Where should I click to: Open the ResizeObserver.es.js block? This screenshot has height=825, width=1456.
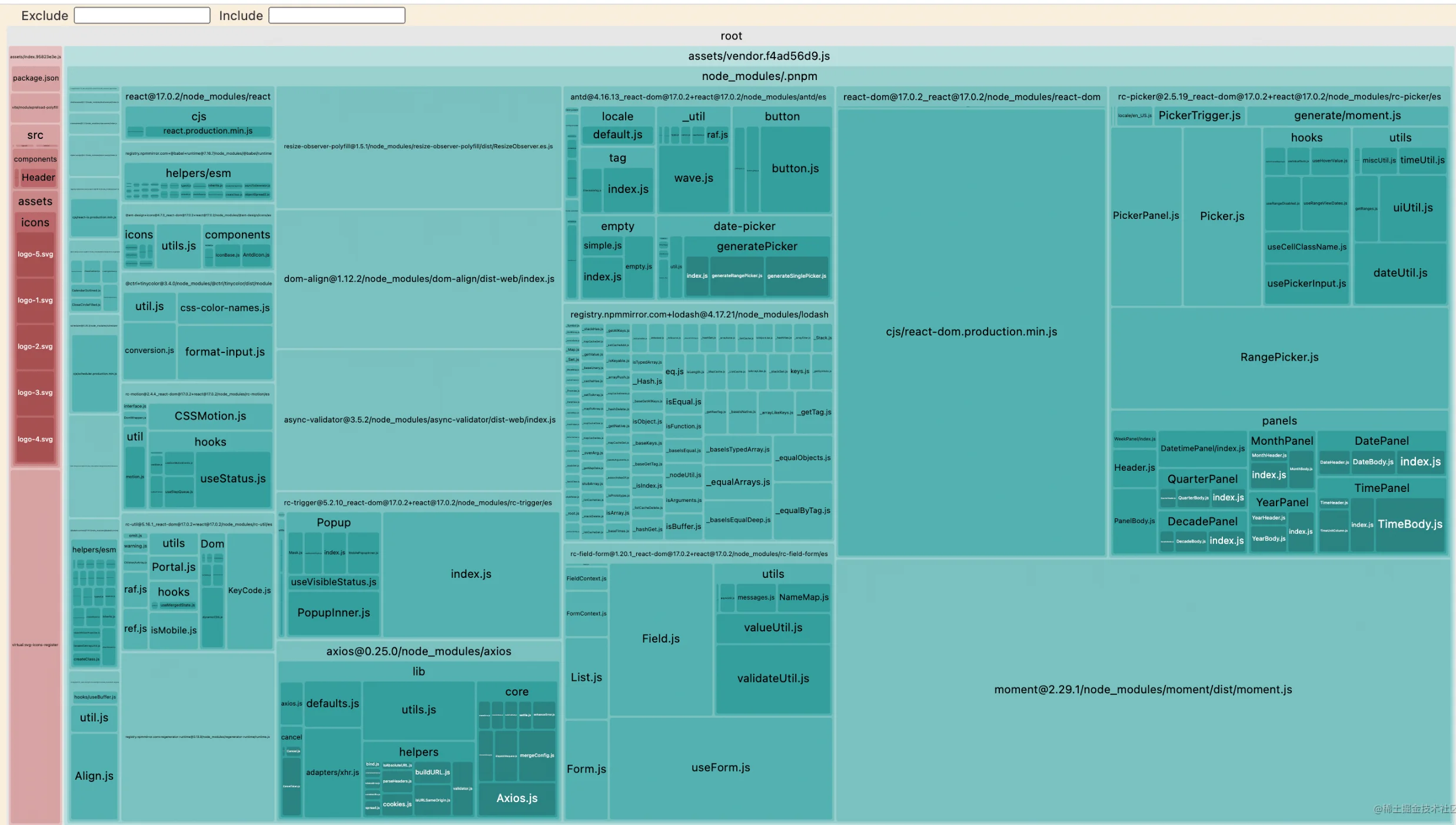pyautogui.click(x=418, y=147)
